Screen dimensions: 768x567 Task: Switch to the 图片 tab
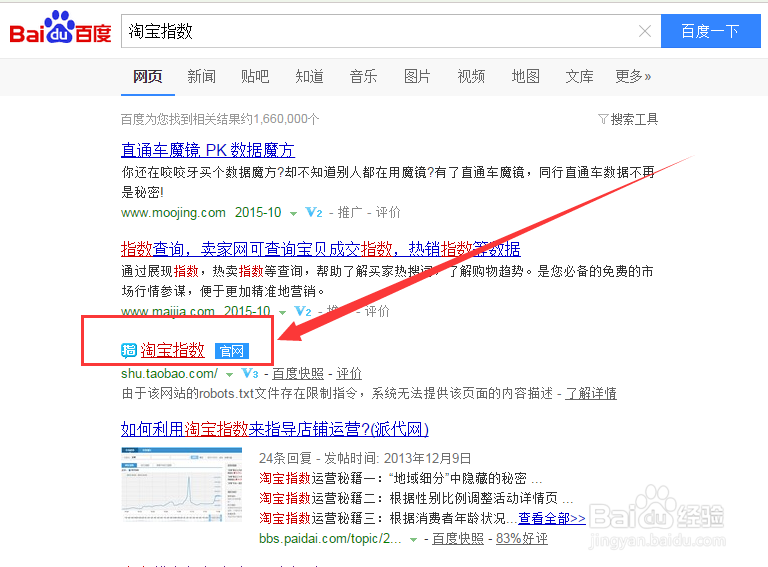417,77
